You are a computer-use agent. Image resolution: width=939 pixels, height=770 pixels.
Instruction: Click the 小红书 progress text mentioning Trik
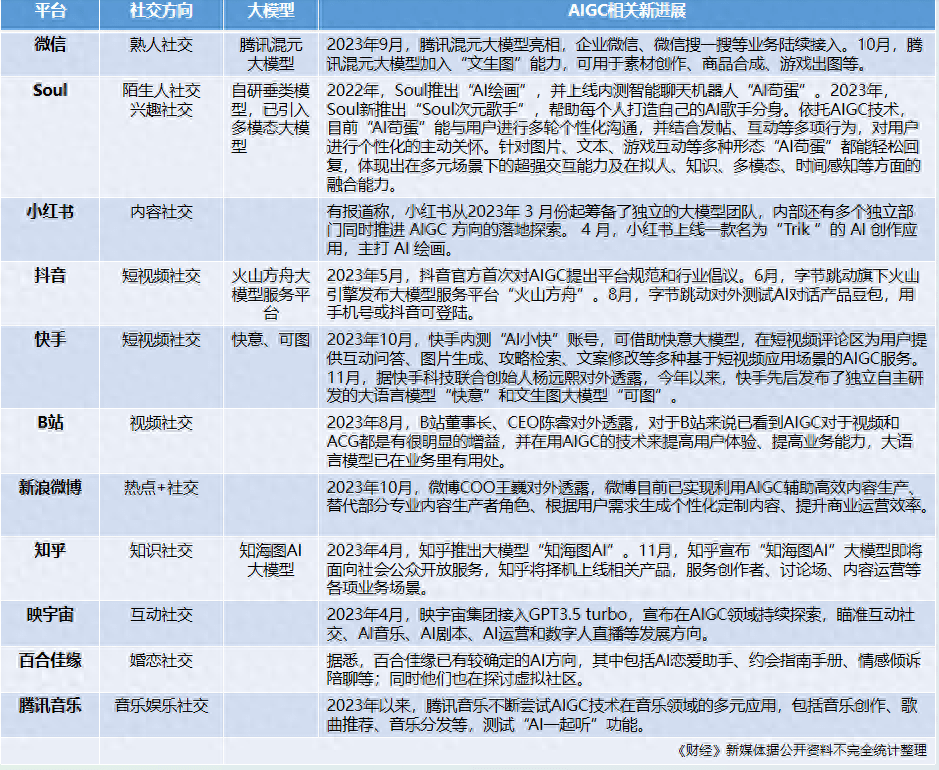622,230
